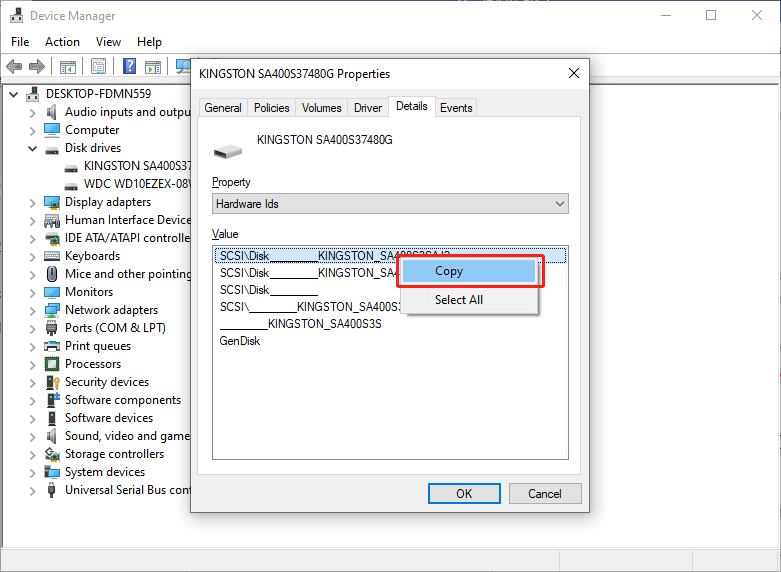The height and width of the screenshot is (572, 781).
Task: Click the Human Interface Devices icon
Action: (x=52, y=220)
